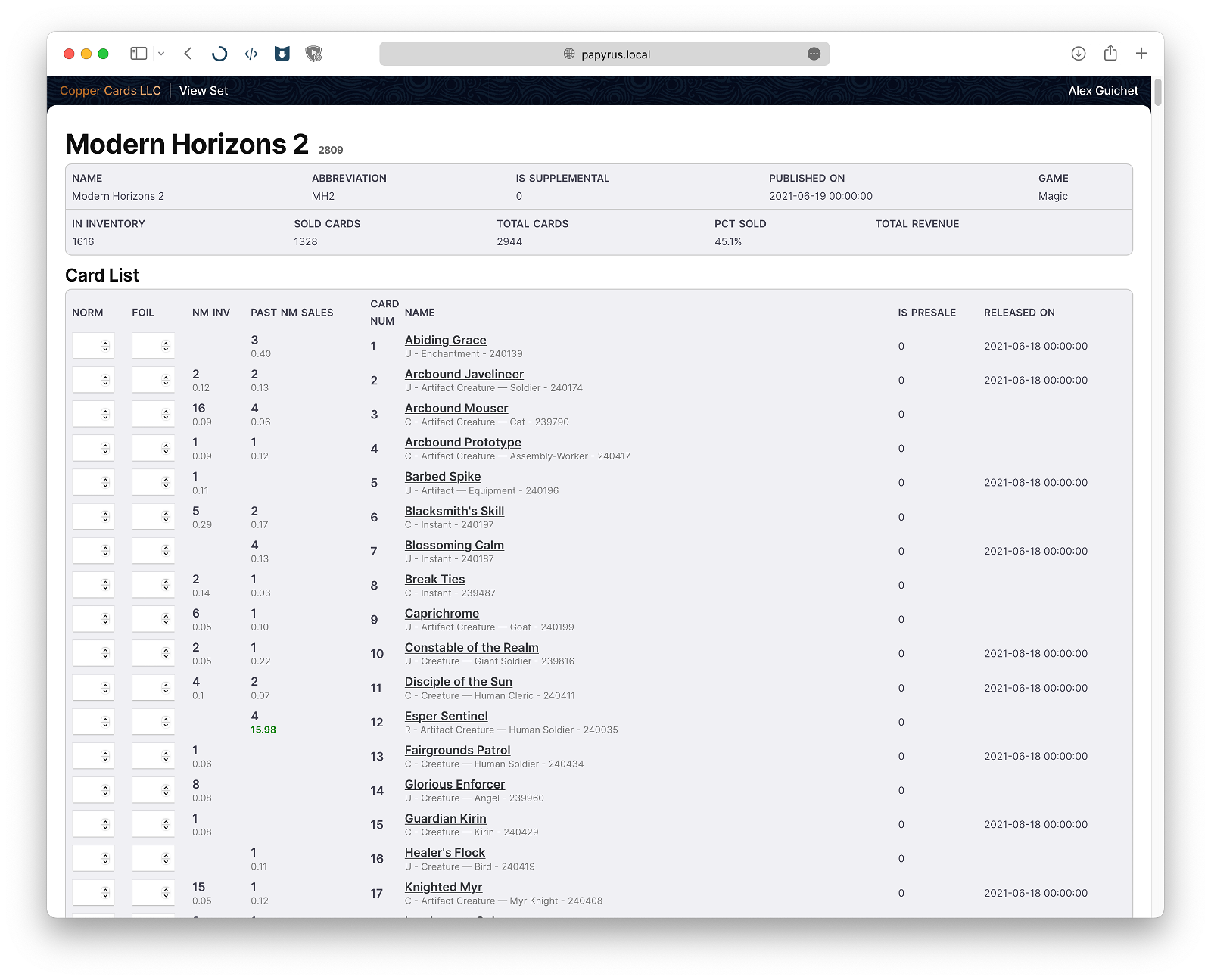Open the Blossoming Calm card link
Viewport: 1211px width, 980px height.
click(x=454, y=545)
